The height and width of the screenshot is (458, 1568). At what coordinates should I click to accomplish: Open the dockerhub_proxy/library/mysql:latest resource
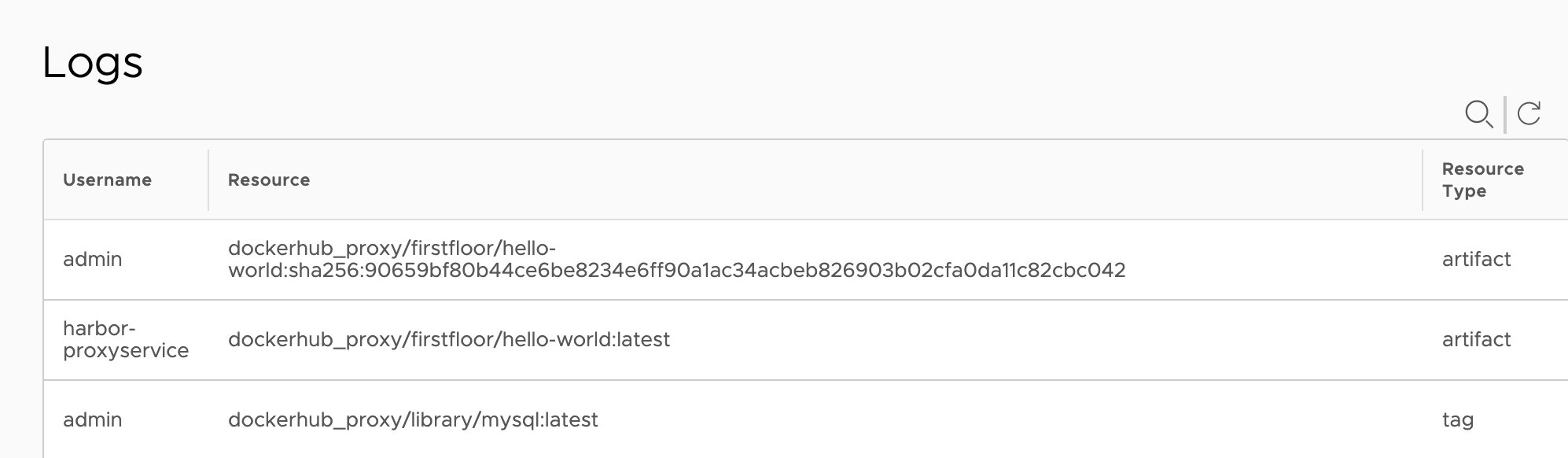click(413, 420)
